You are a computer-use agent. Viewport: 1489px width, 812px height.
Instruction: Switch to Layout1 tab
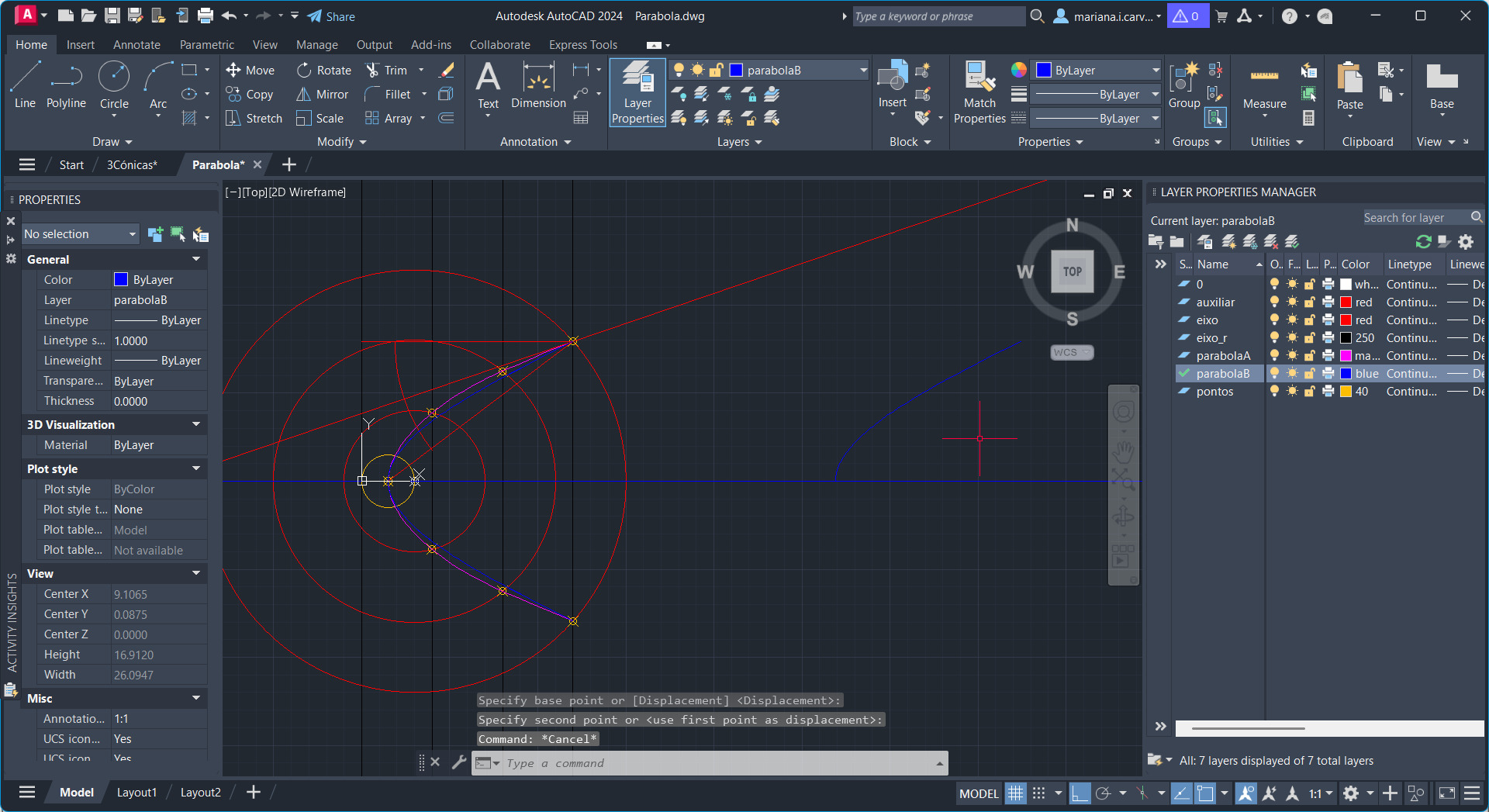pos(136,793)
